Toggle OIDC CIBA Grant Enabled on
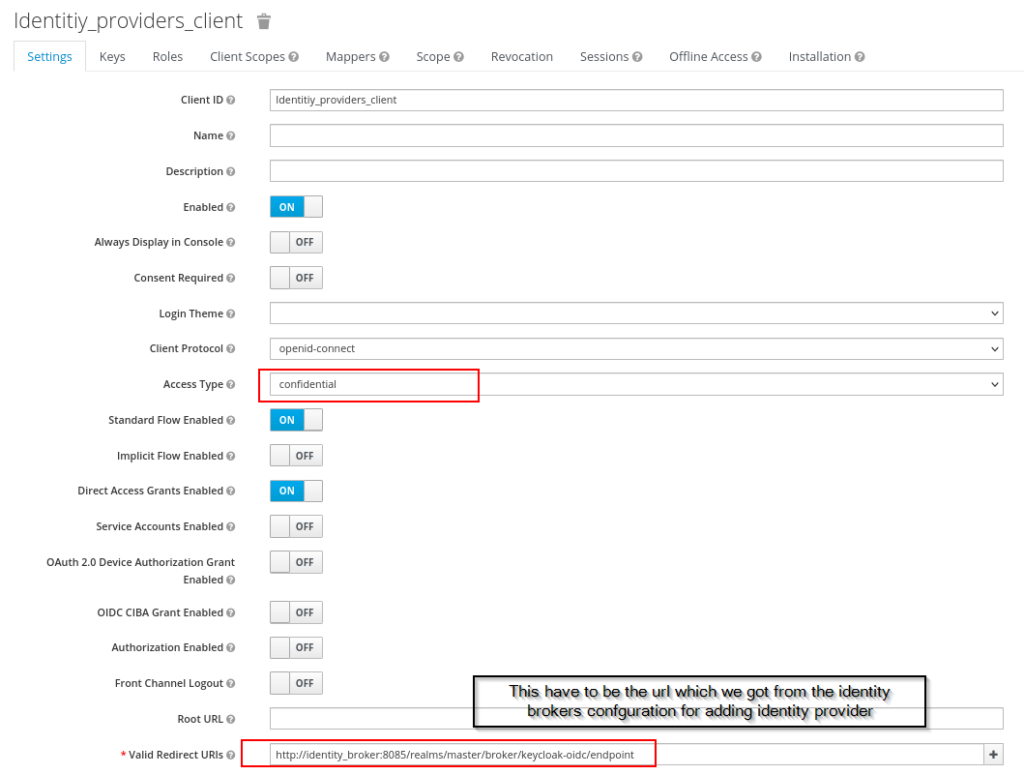The image size is (1024, 775). [297, 611]
